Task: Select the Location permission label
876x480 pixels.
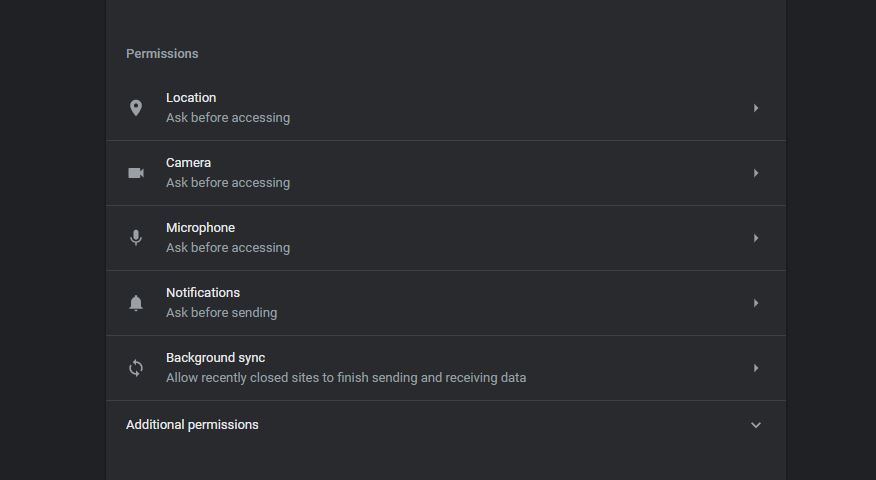Action: pyautogui.click(x=191, y=98)
